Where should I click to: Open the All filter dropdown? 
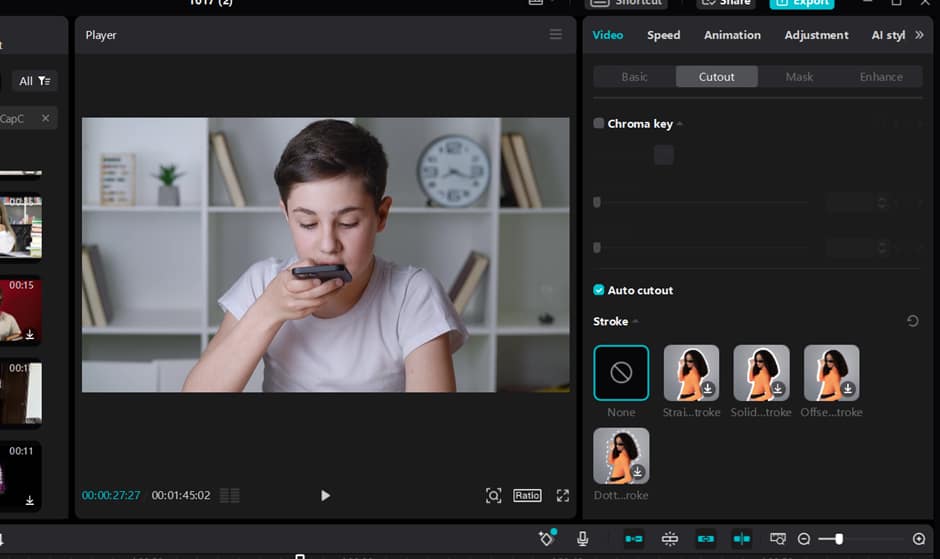(35, 81)
